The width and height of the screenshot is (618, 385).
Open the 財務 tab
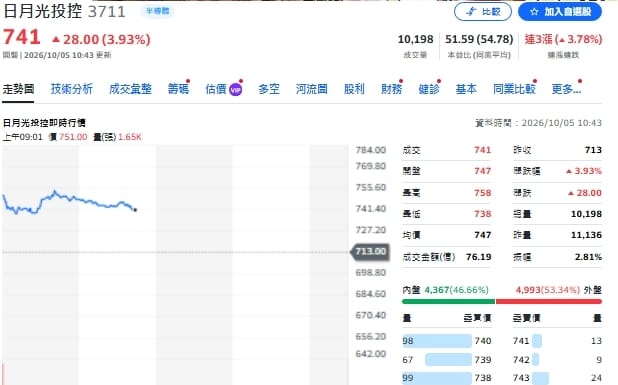(x=391, y=89)
